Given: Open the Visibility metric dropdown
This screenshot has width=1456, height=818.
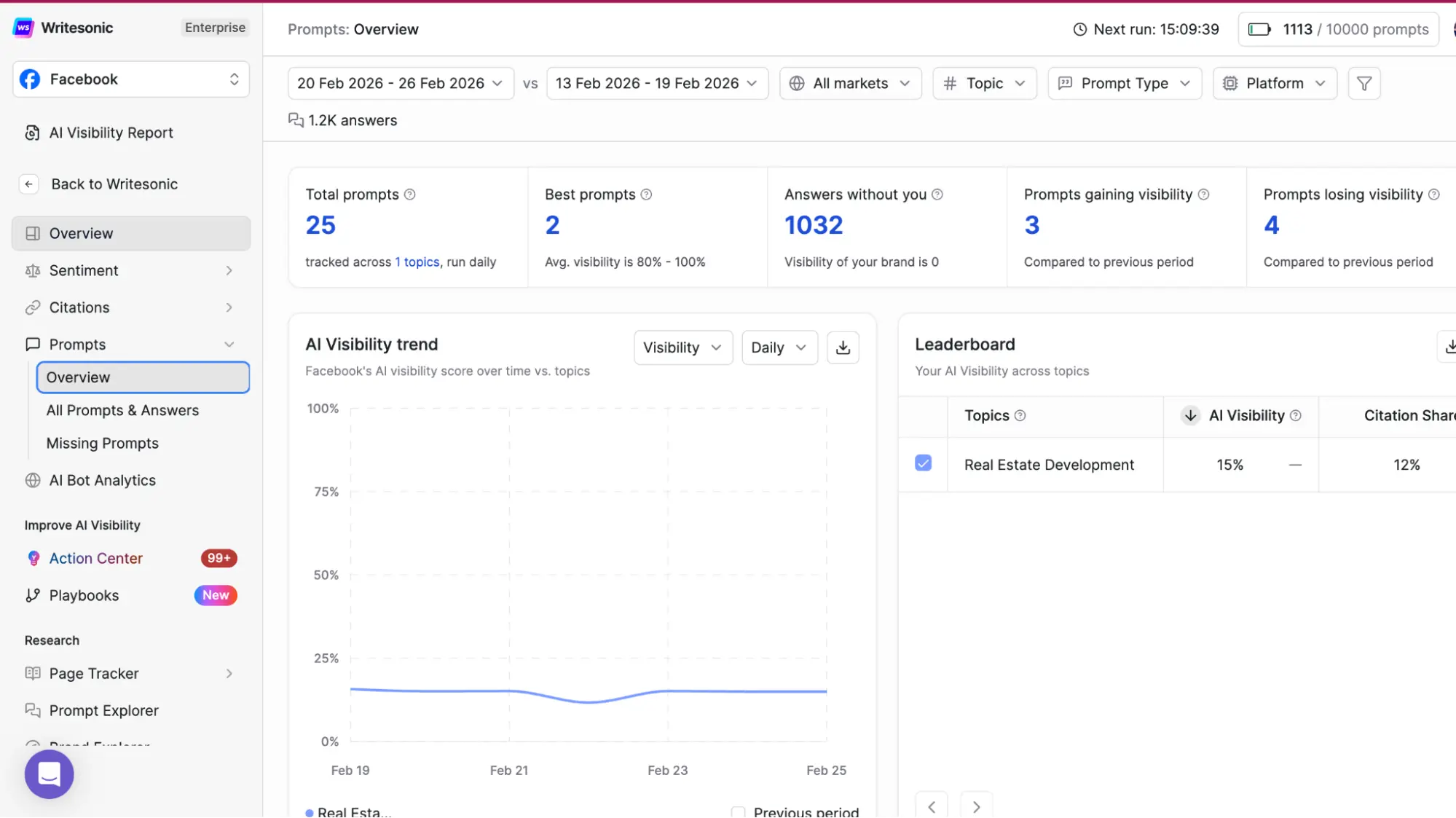Looking at the screenshot, I should [682, 347].
